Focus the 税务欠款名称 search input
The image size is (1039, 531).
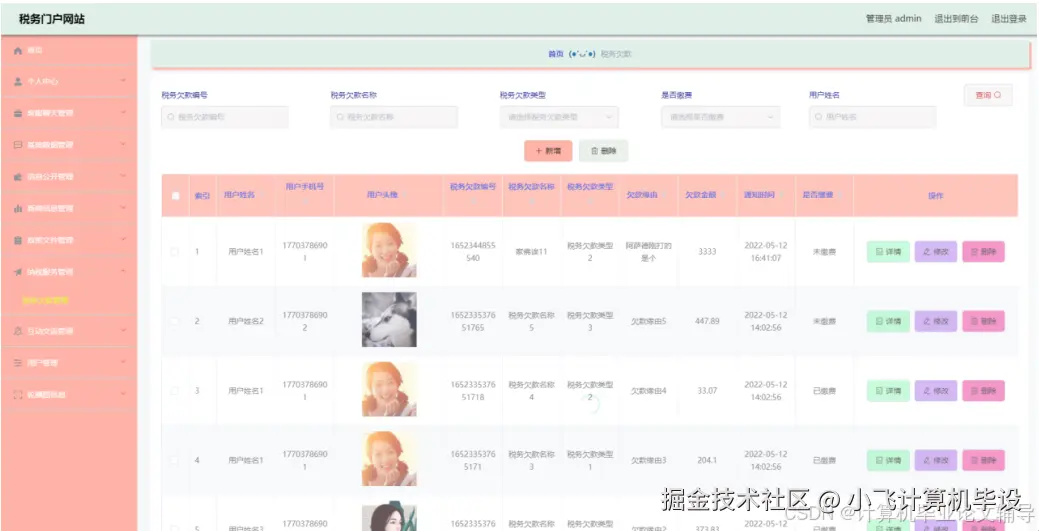(394, 117)
